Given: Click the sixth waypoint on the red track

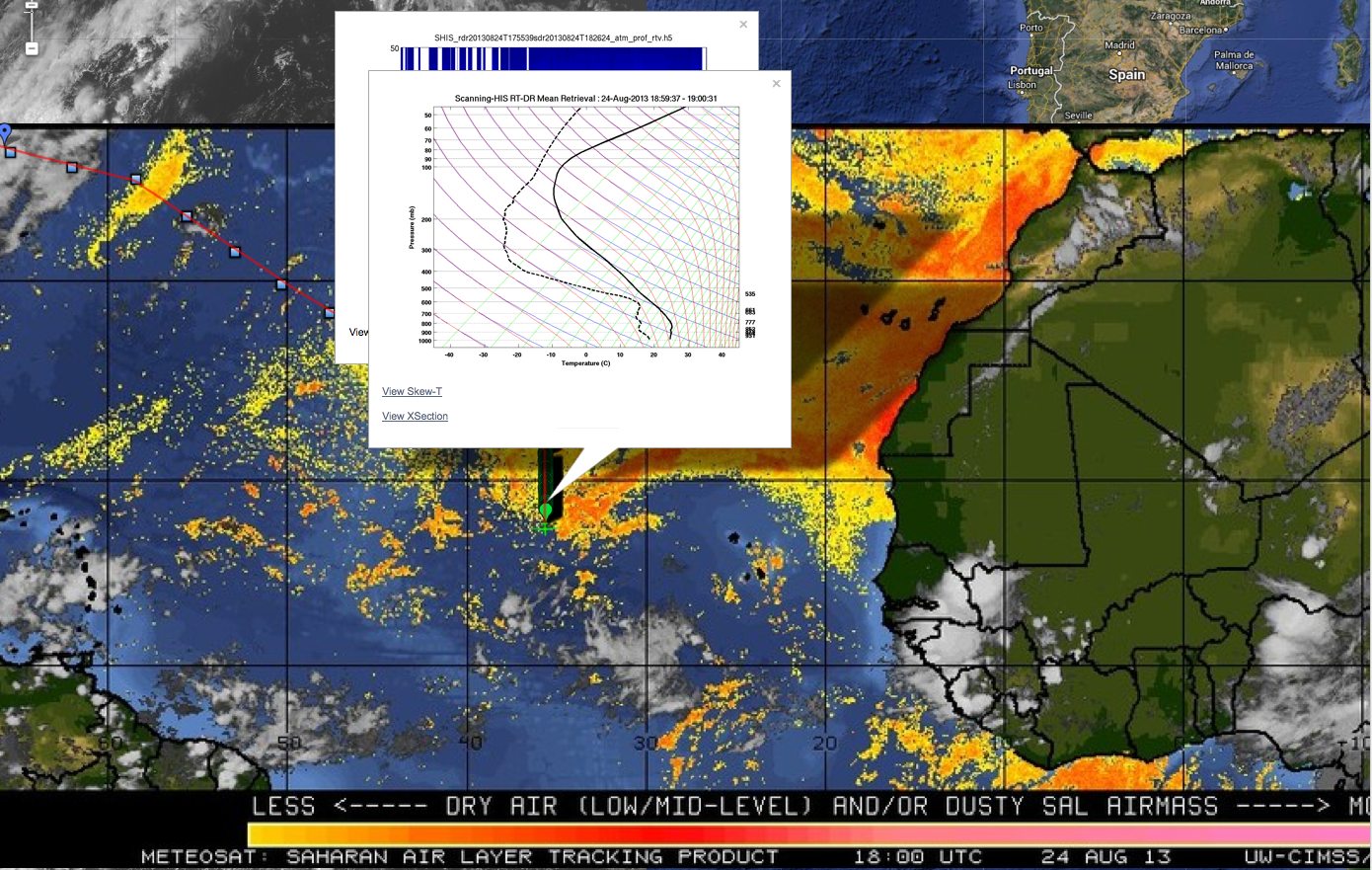Looking at the screenshot, I should (x=281, y=284).
